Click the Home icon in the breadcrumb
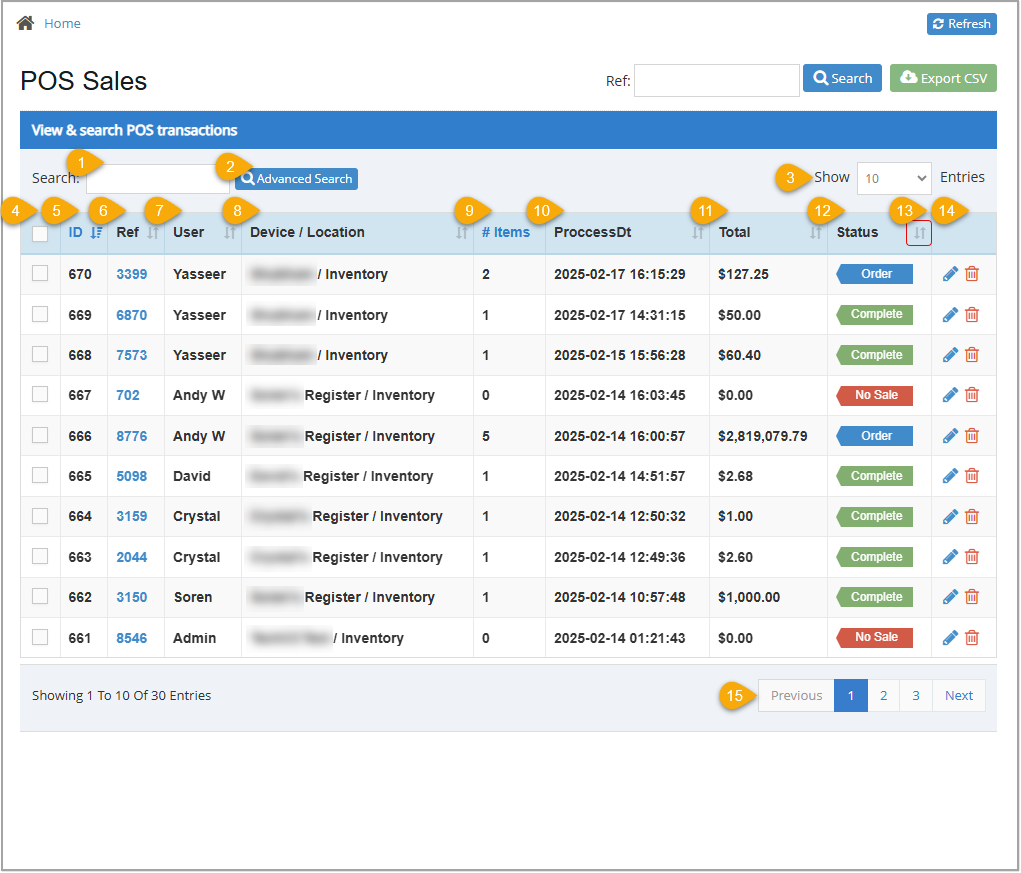1021x873 pixels. [x=24, y=22]
